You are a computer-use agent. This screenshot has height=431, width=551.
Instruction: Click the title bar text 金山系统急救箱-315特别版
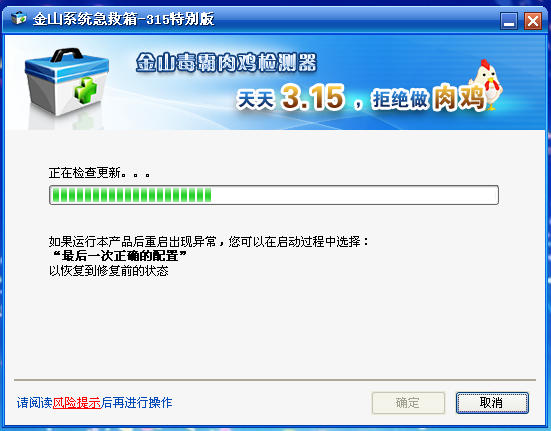[124, 19]
